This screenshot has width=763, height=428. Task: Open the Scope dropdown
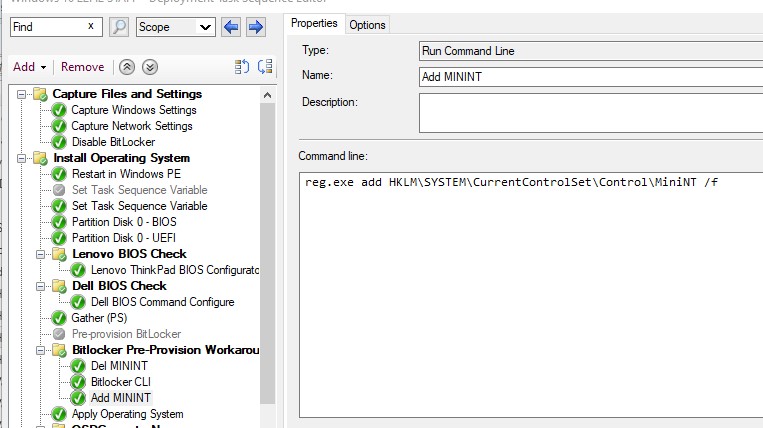175,27
